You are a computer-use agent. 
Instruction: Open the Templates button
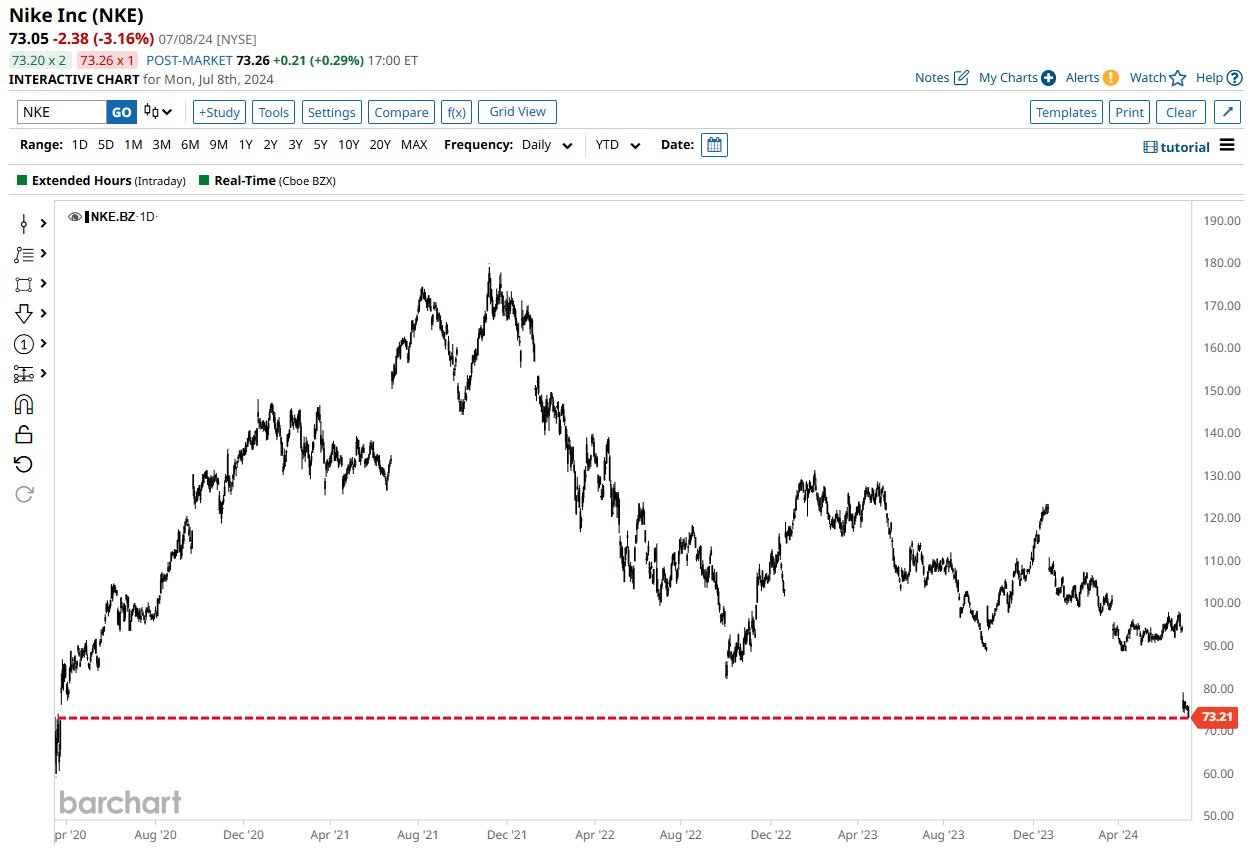[1066, 112]
